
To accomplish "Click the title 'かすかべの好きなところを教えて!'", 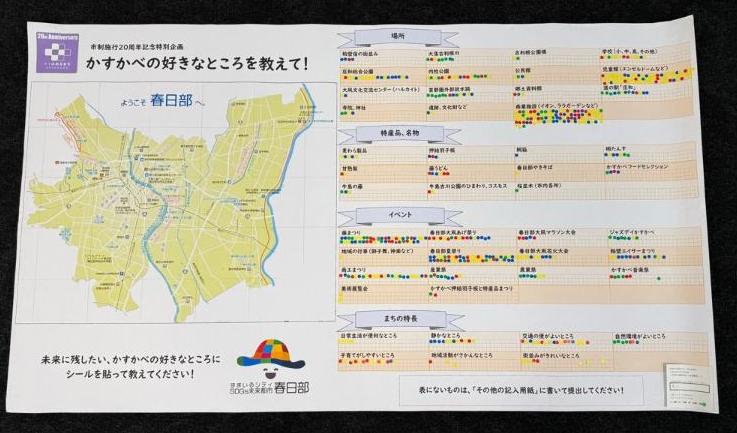I will click(x=197, y=63).
